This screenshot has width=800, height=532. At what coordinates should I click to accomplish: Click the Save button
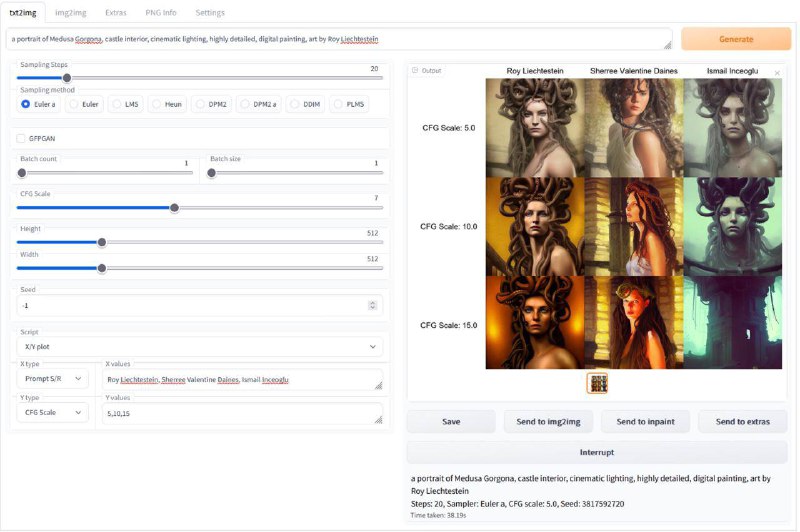point(451,422)
